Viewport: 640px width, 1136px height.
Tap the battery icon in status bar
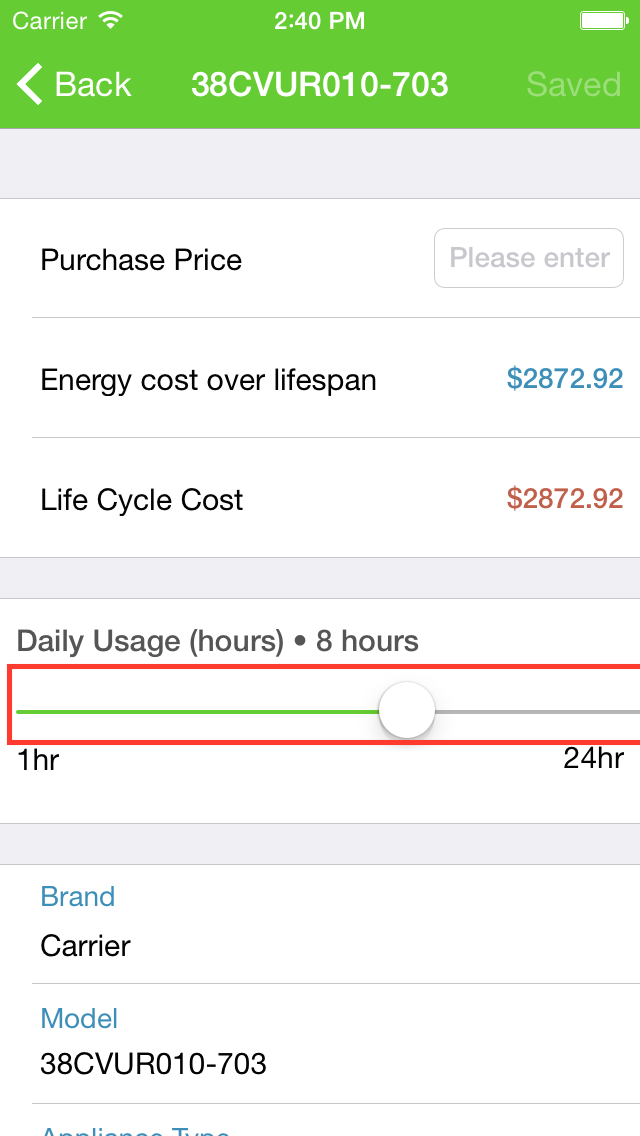coord(603,20)
